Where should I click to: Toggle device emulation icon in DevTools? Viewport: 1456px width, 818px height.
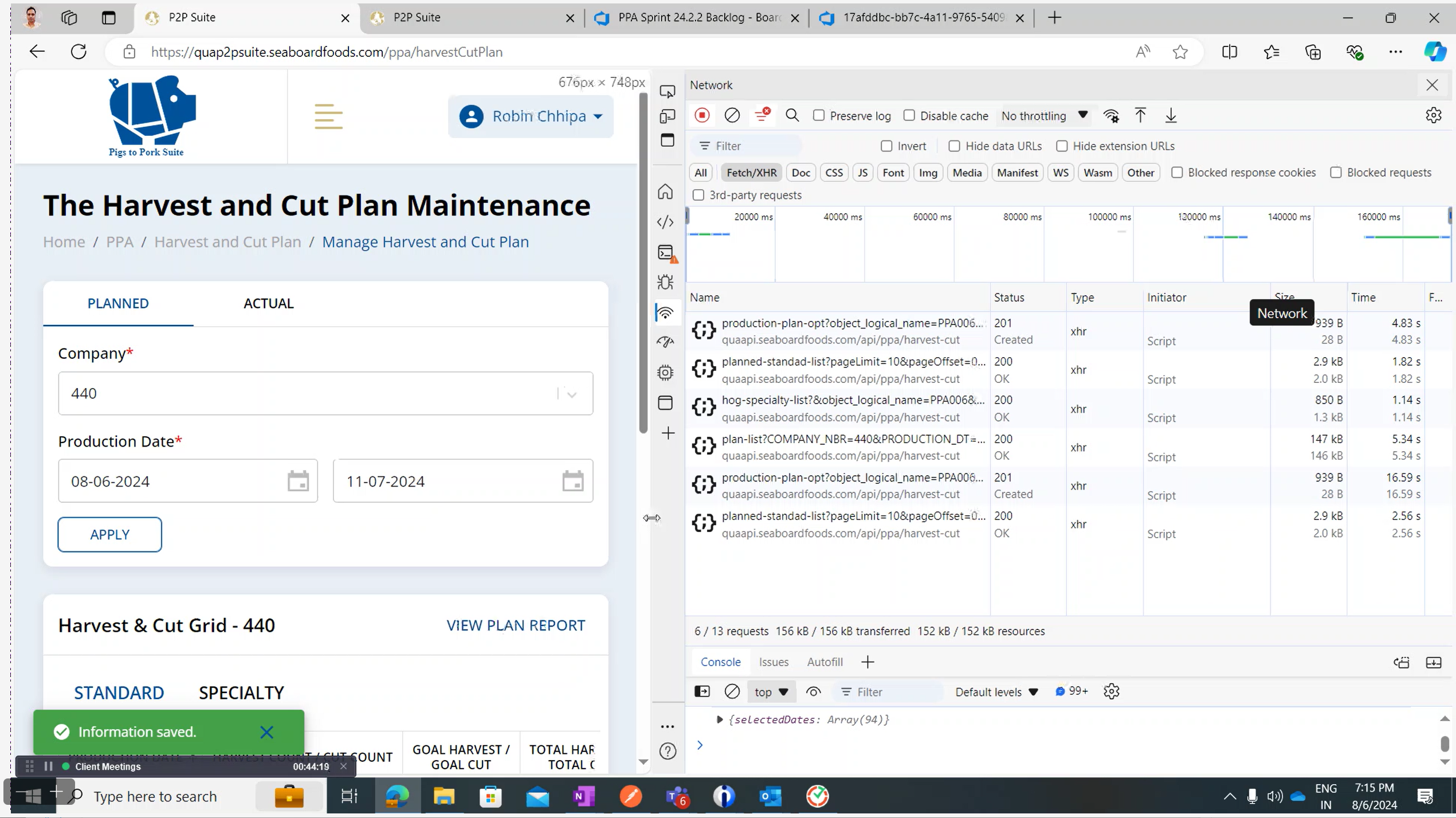667,116
